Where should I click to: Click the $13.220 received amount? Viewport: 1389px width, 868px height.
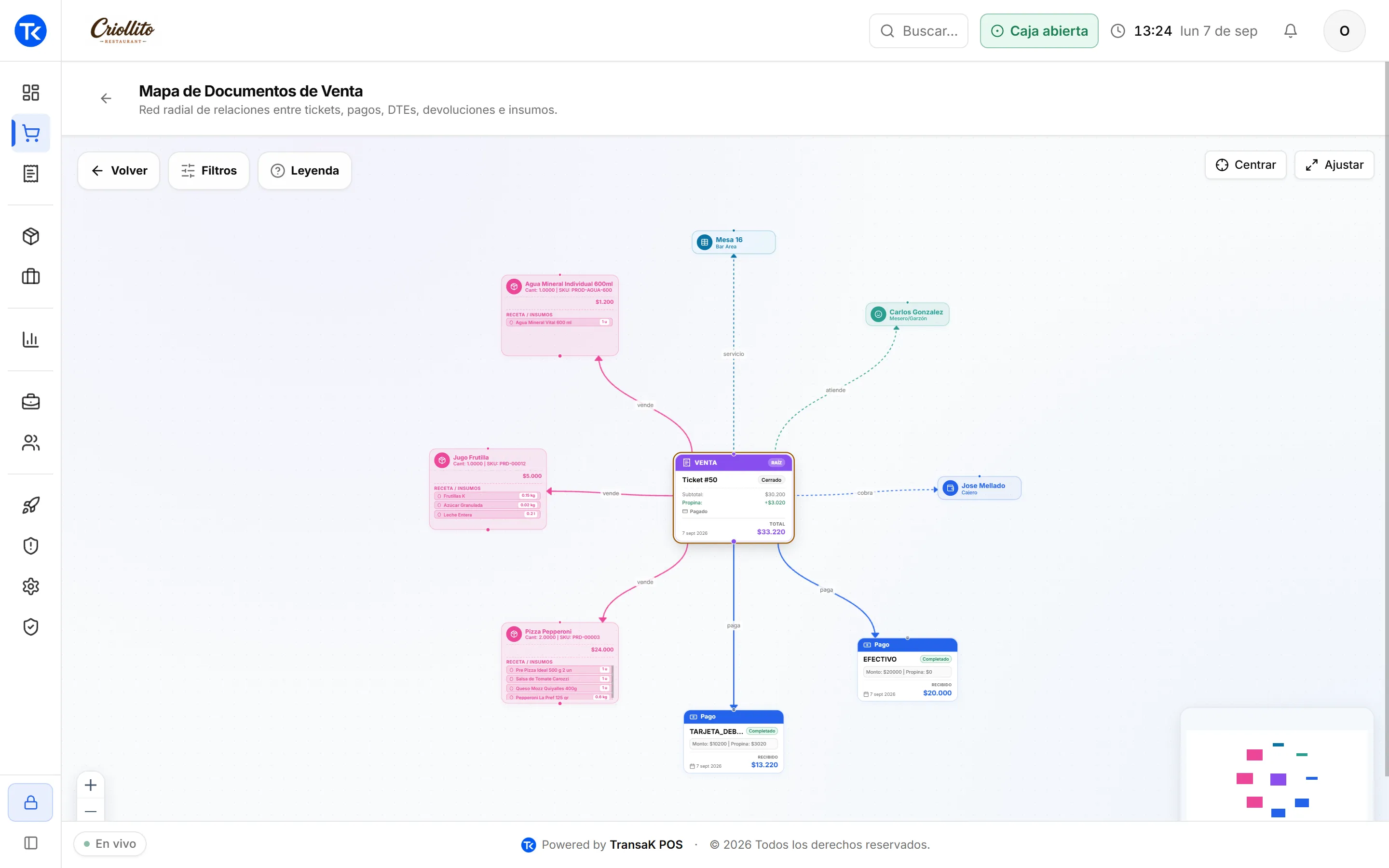(x=764, y=765)
